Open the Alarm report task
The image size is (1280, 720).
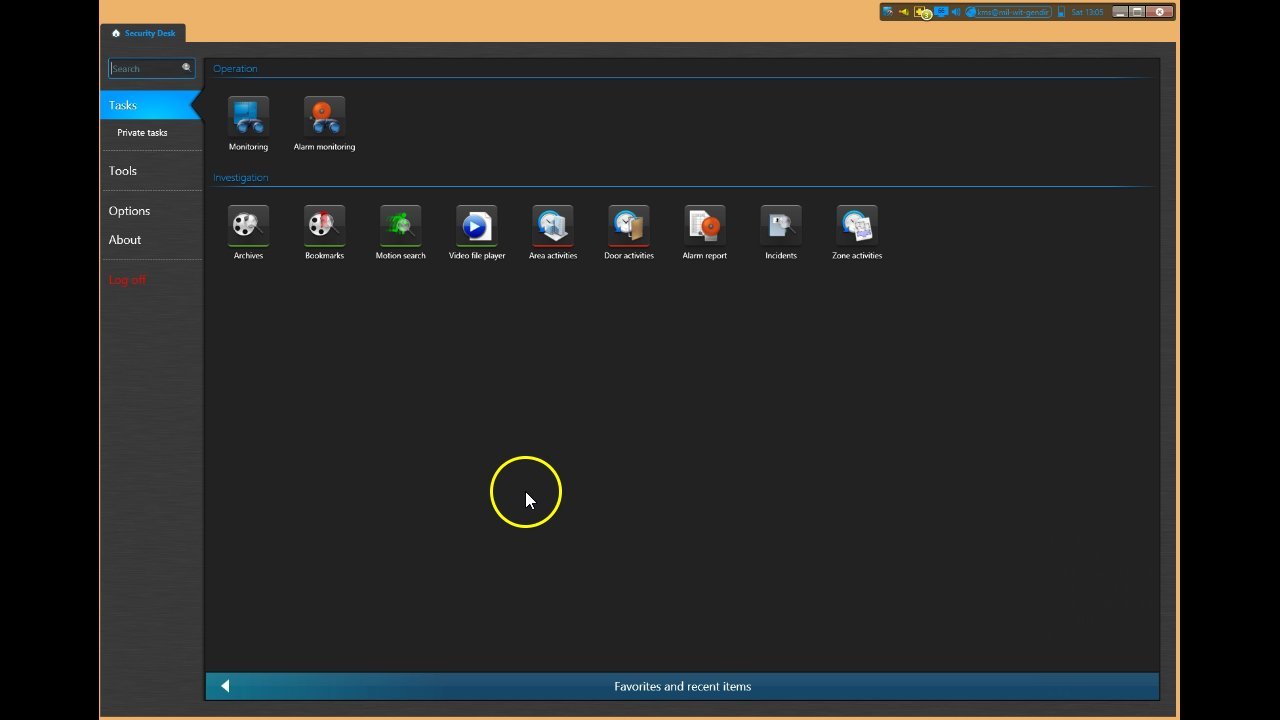(705, 226)
